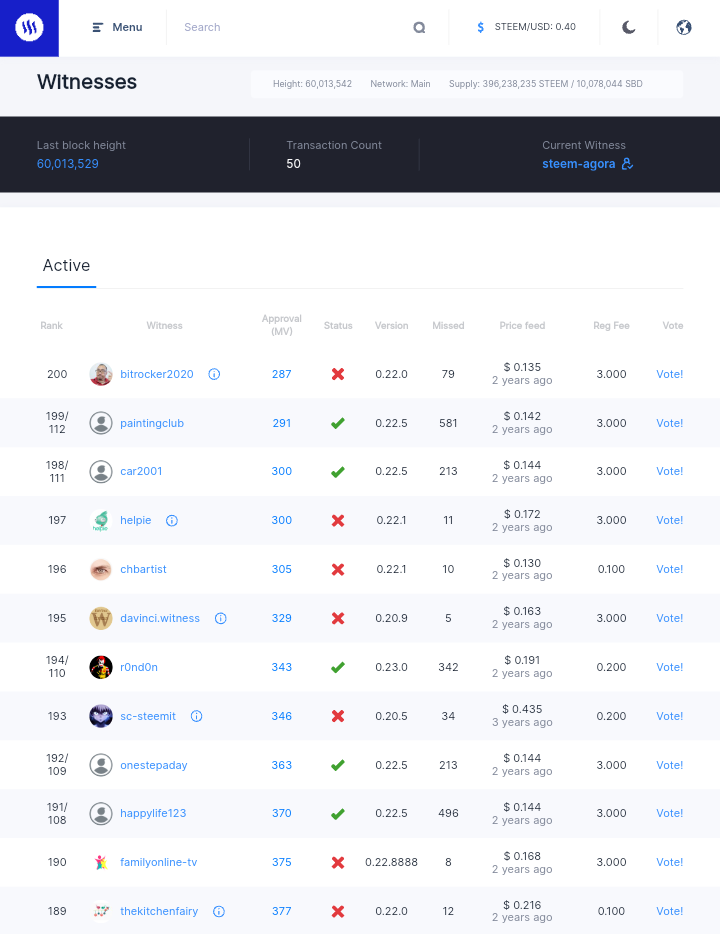
Task: Open chbartist witness link
Action: [x=144, y=569]
